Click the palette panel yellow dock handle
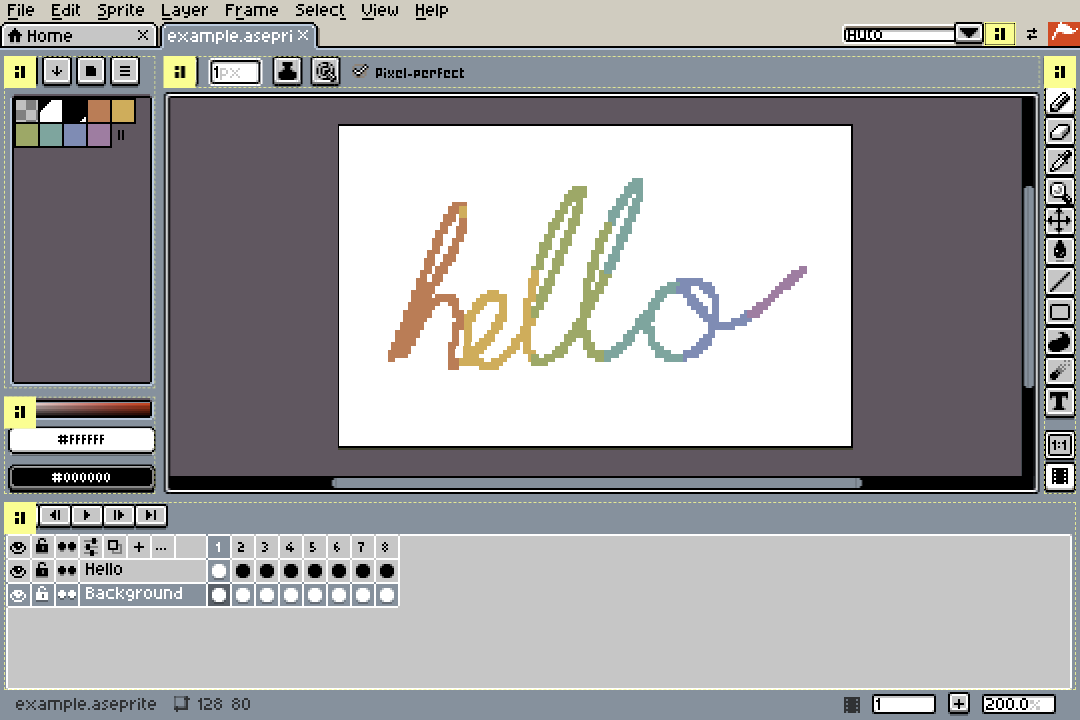 pyautogui.click(x=20, y=72)
